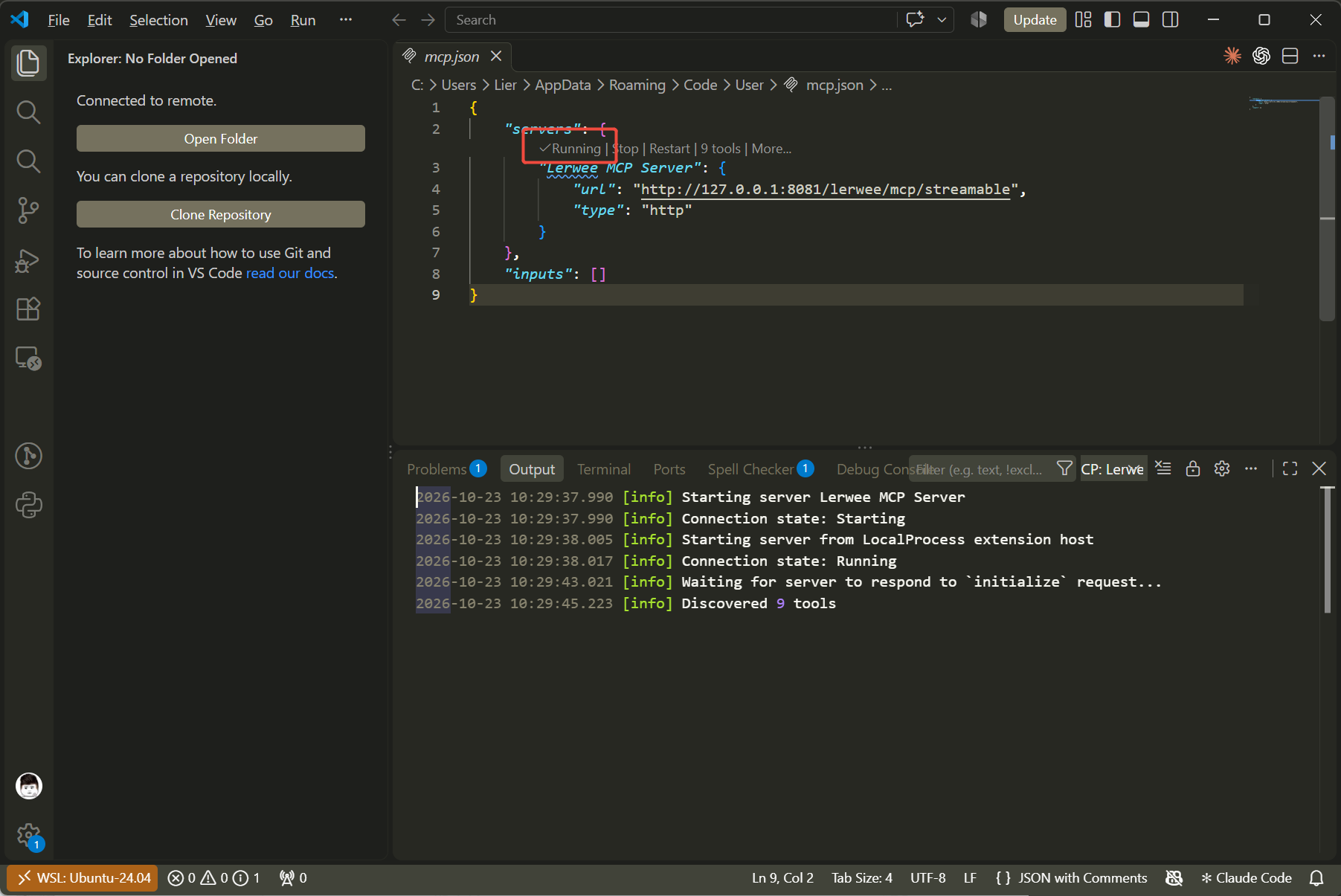Screen dimensions: 1341x896
Task: Open the Accounts avatar menu
Action: (28, 786)
